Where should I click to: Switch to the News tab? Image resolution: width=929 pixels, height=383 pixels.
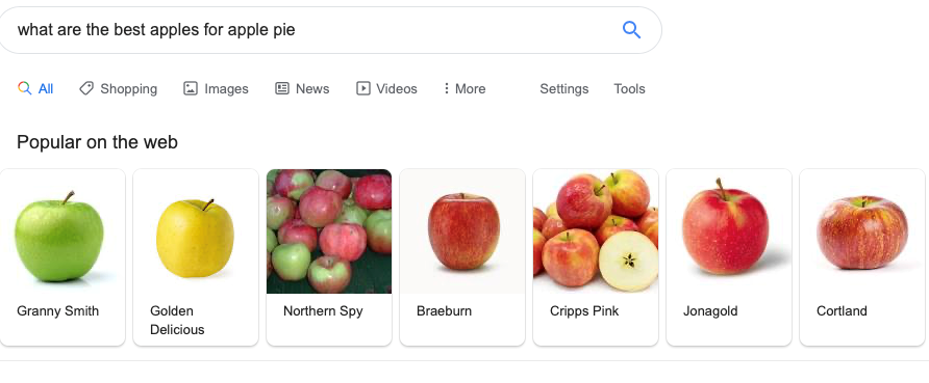tap(302, 88)
